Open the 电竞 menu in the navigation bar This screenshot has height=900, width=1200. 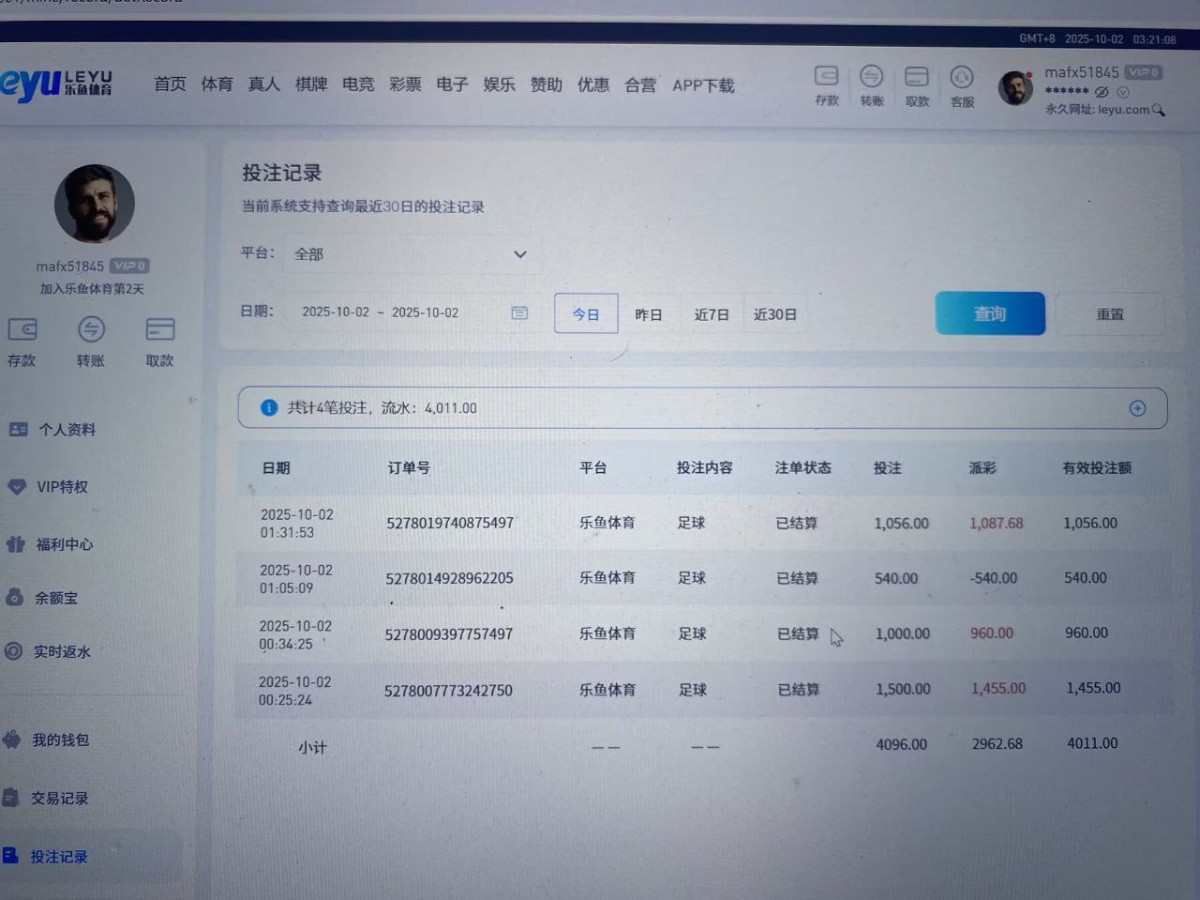click(358, 85)
